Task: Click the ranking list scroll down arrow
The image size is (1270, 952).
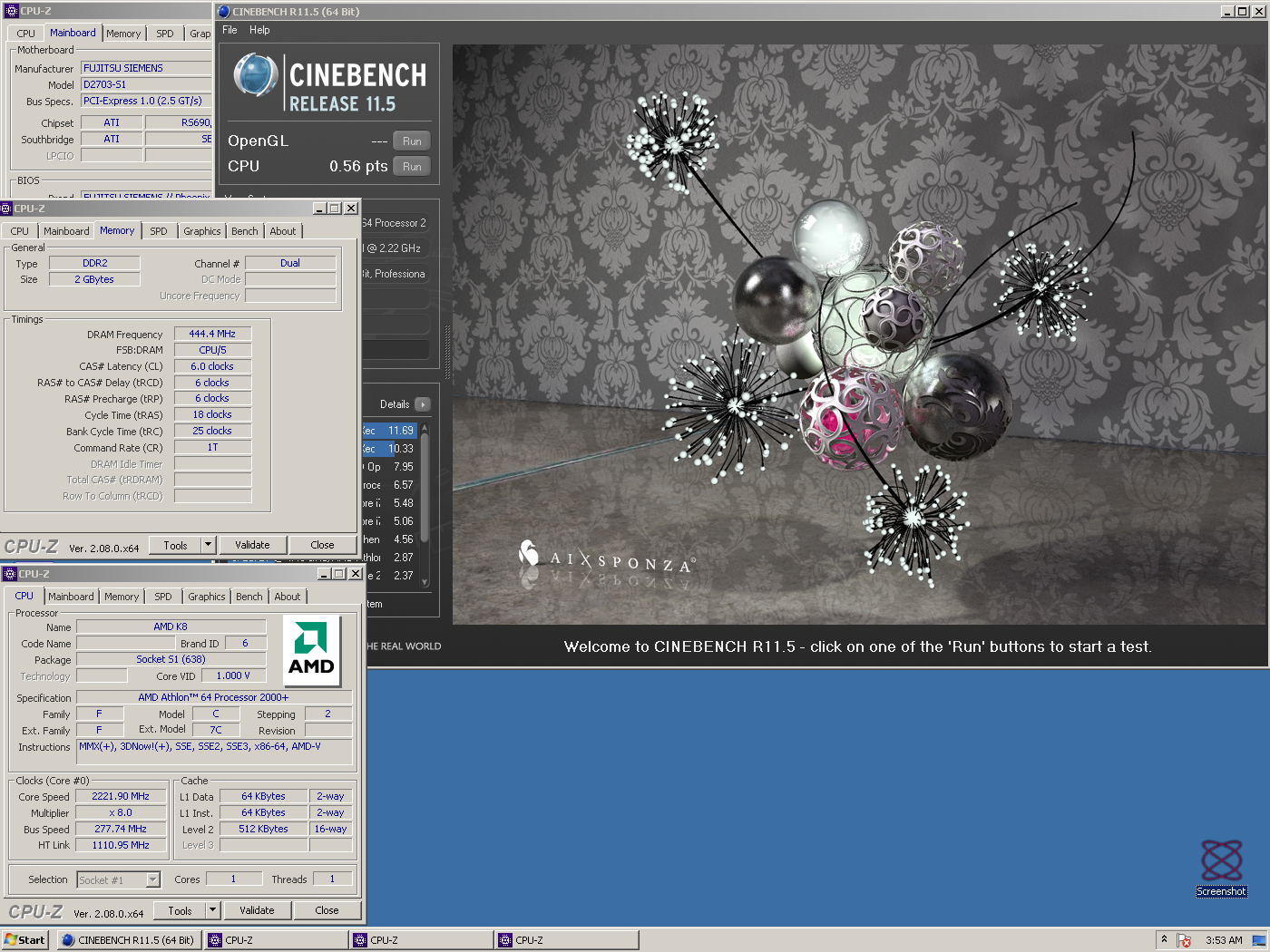Action: tap(425, 583)
